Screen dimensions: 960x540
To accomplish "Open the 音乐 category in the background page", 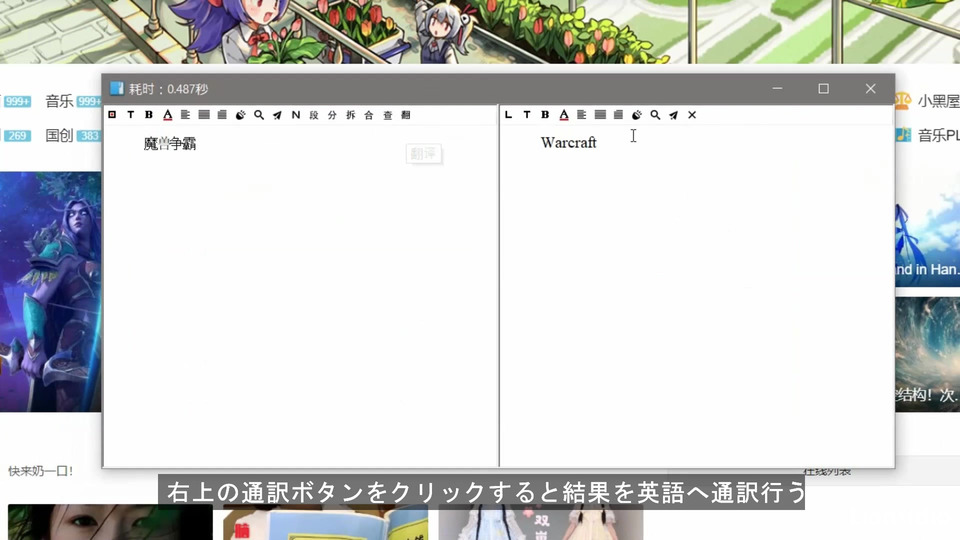I will [x=59, y=101].
